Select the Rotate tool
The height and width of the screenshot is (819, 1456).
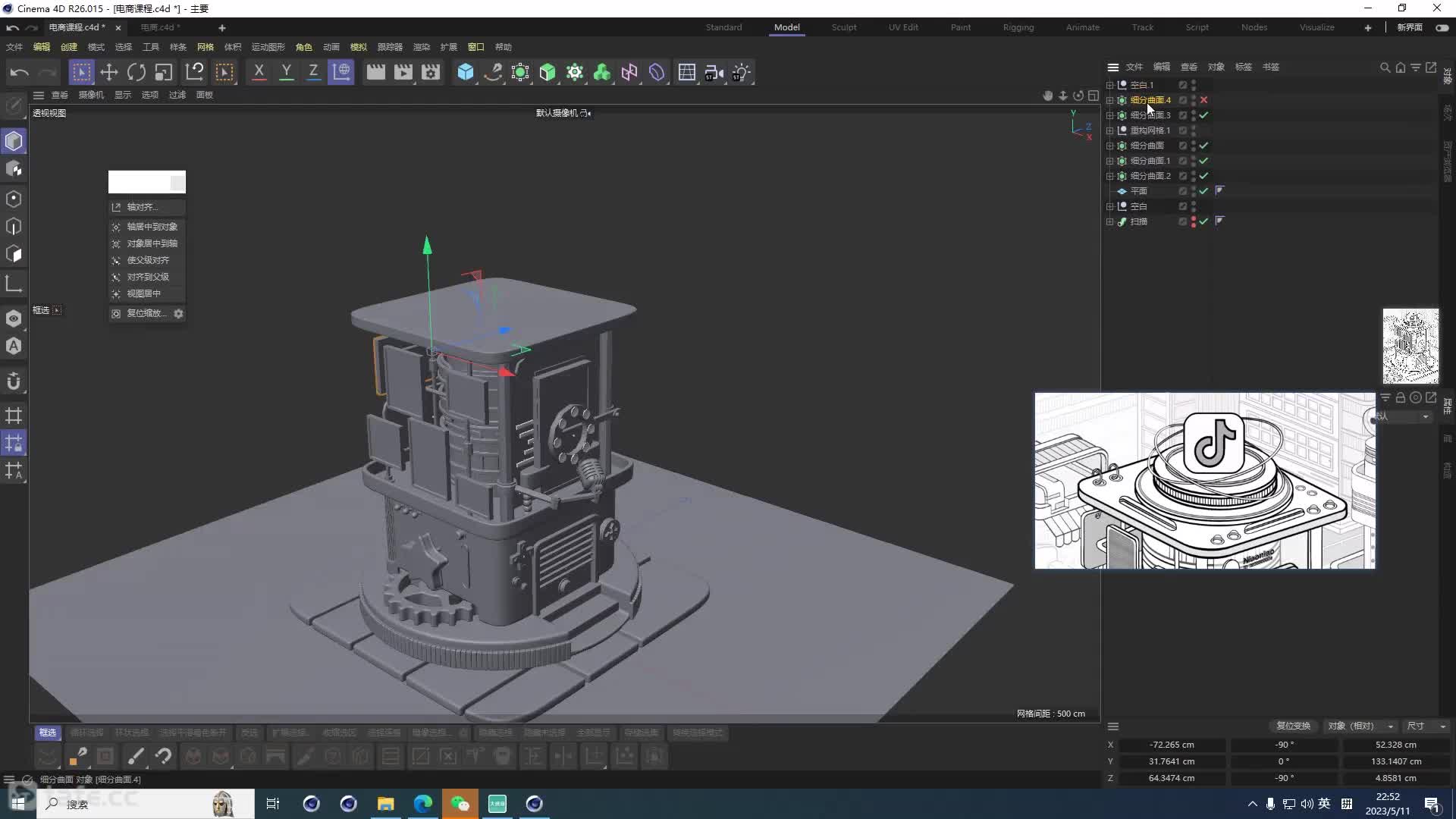point(136,72)
